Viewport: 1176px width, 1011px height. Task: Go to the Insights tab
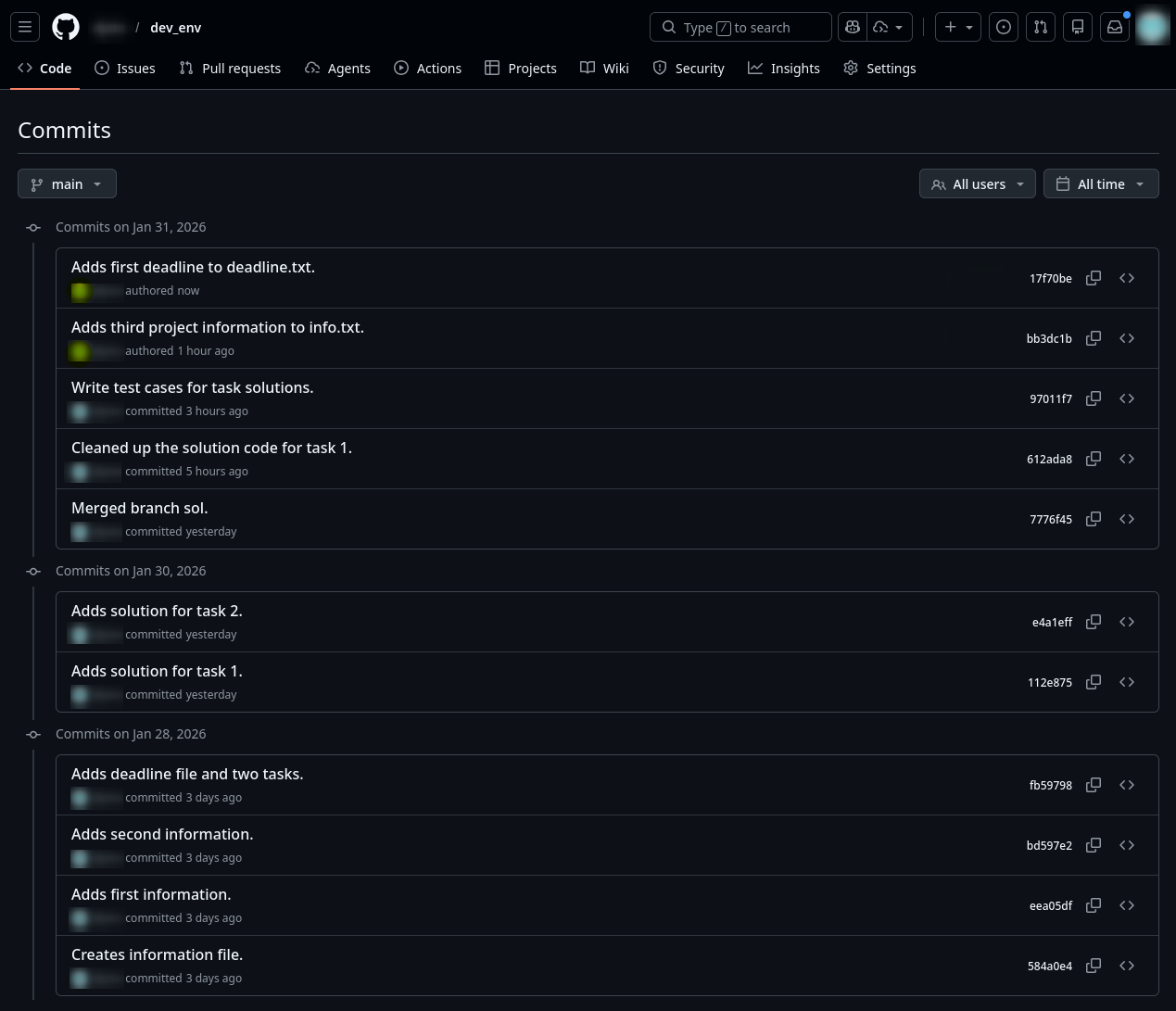(x=784, y=69)
